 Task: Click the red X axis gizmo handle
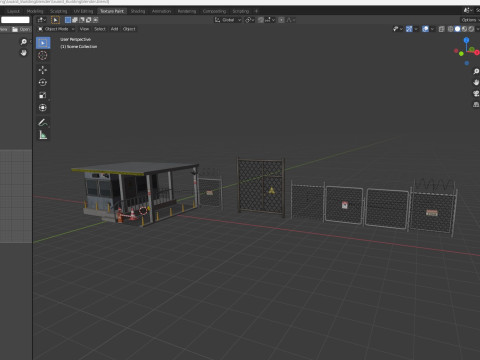coord(477,53)
